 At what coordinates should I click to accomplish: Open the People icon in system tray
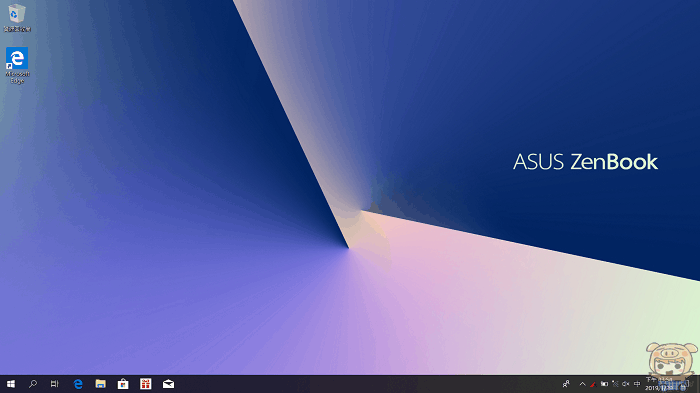click(x=566, y=384)
